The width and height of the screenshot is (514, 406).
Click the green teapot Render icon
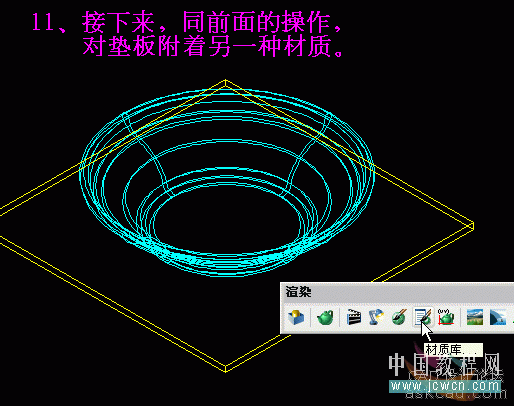point(325,317)
